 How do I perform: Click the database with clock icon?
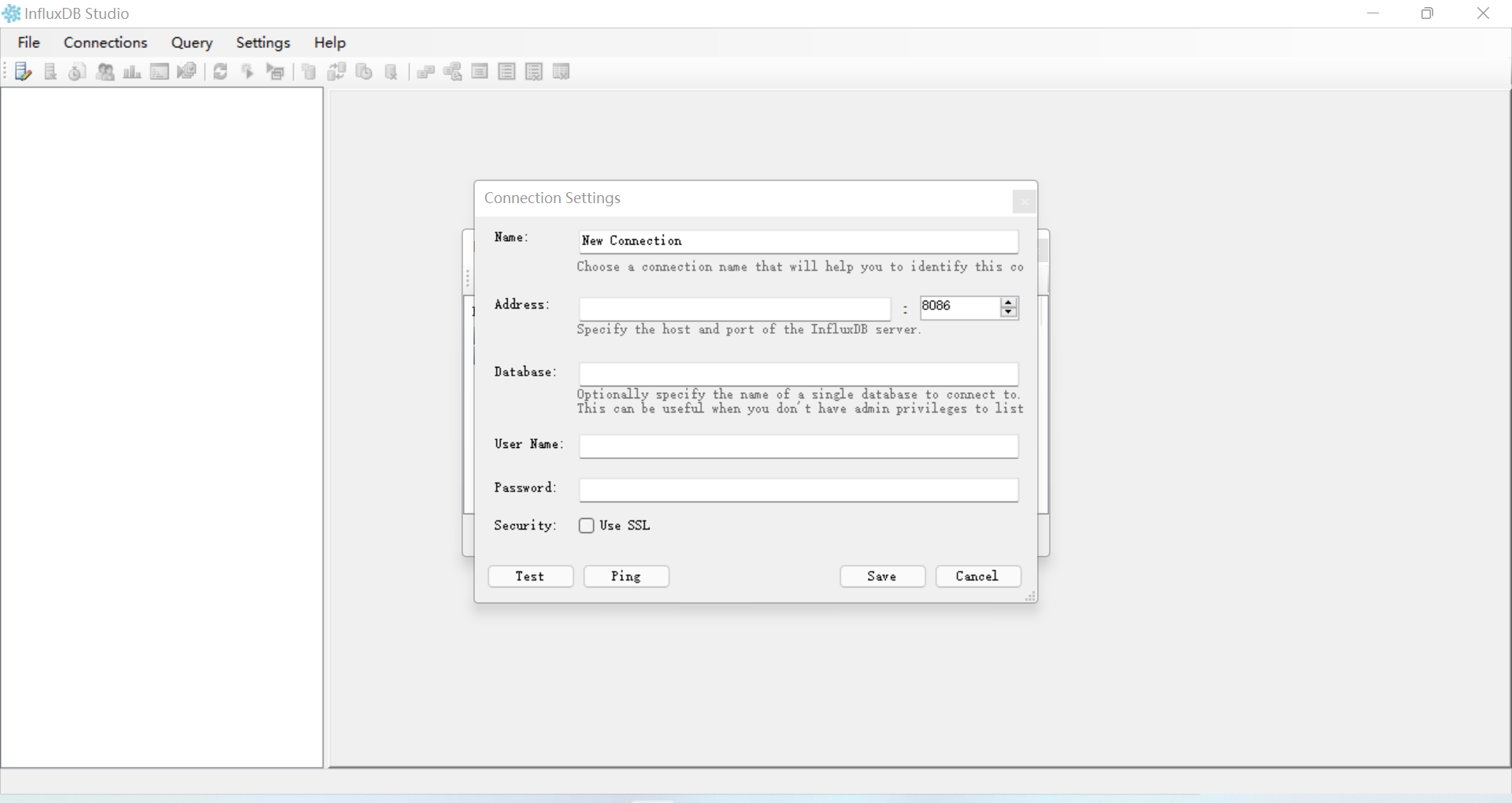pyautogui.click(x=364, y=72)
